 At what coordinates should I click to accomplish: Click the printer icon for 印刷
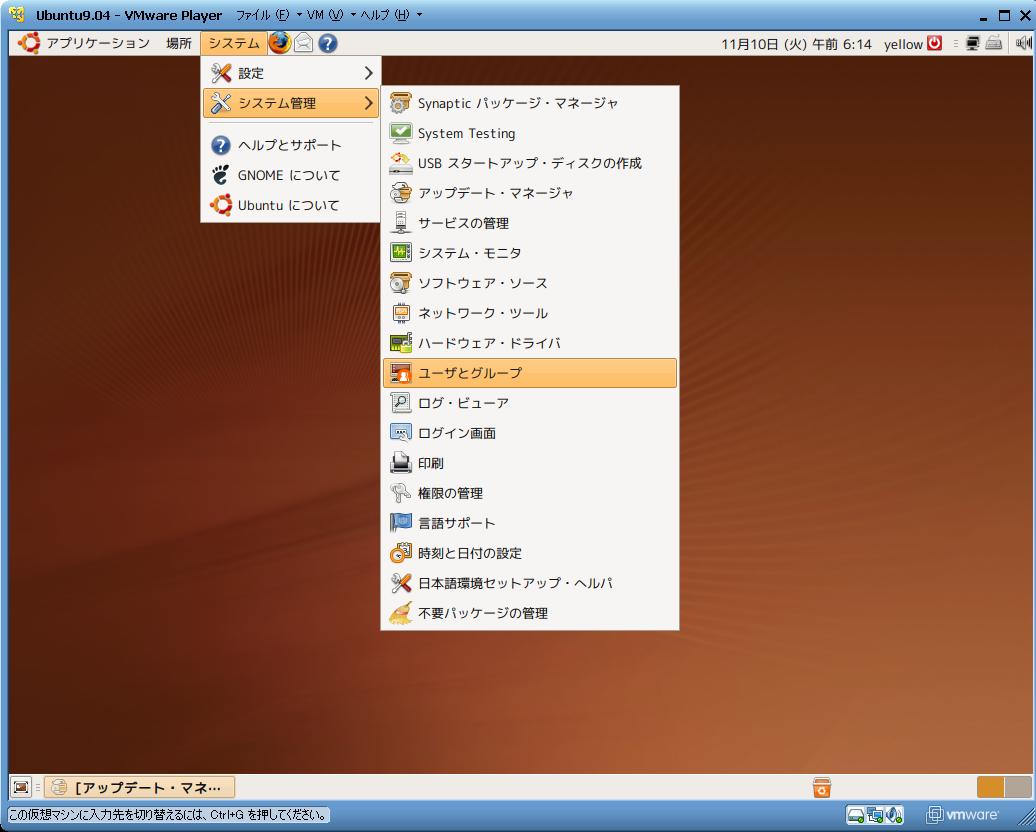pyautogui.click(x=400, y=463)
